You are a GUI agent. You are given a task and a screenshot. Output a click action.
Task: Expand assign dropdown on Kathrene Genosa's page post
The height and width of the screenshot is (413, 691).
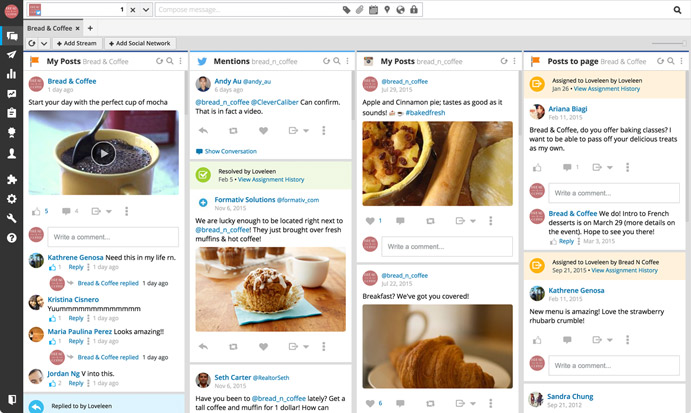pyautogui.click(x=610, y=340)
